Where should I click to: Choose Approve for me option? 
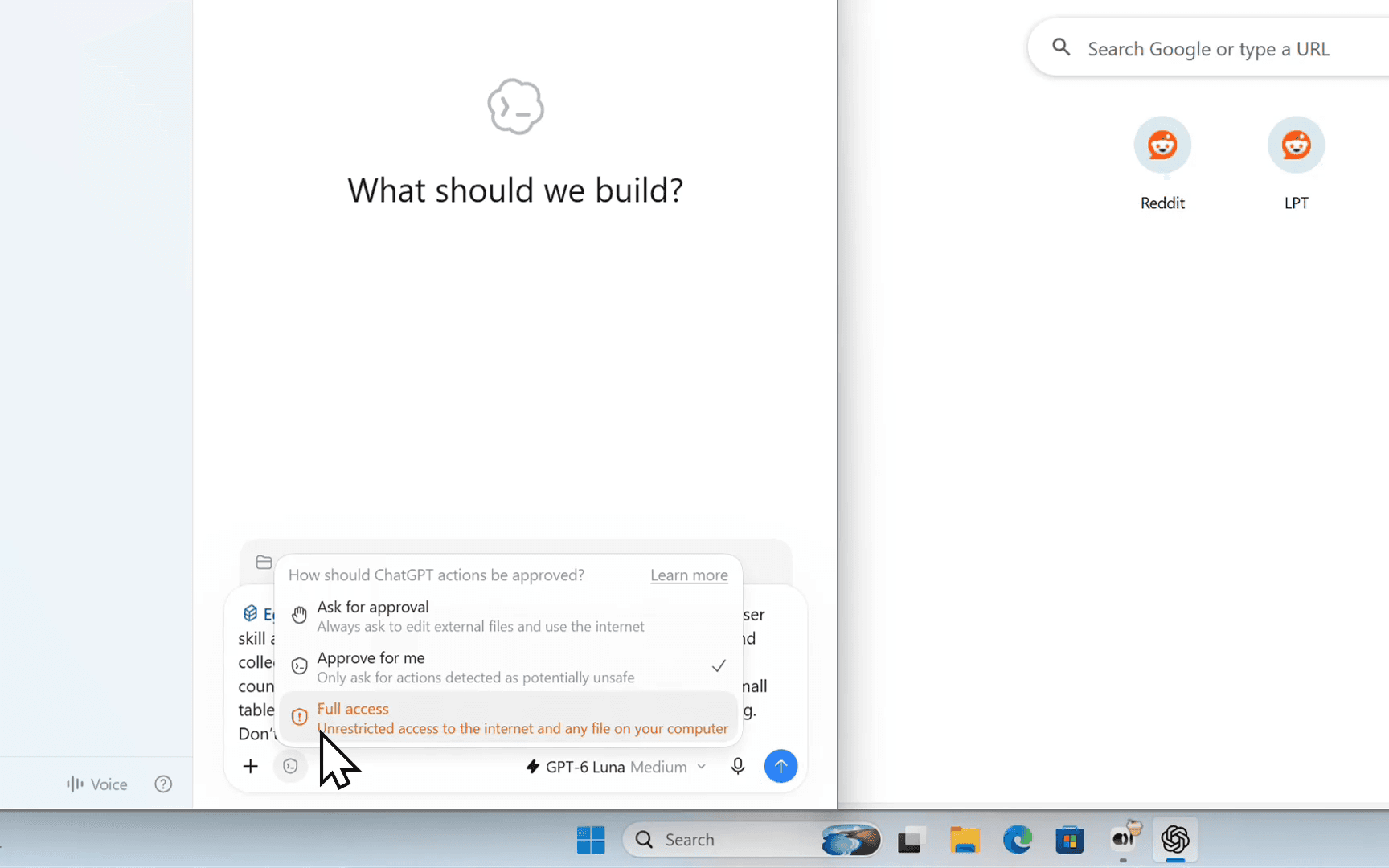508,667
